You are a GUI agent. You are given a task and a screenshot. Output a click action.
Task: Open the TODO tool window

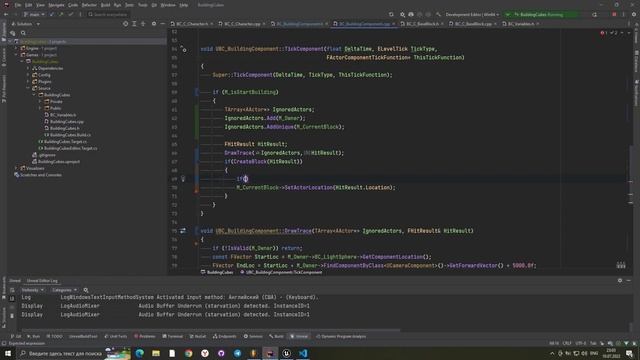pos(54,336)
